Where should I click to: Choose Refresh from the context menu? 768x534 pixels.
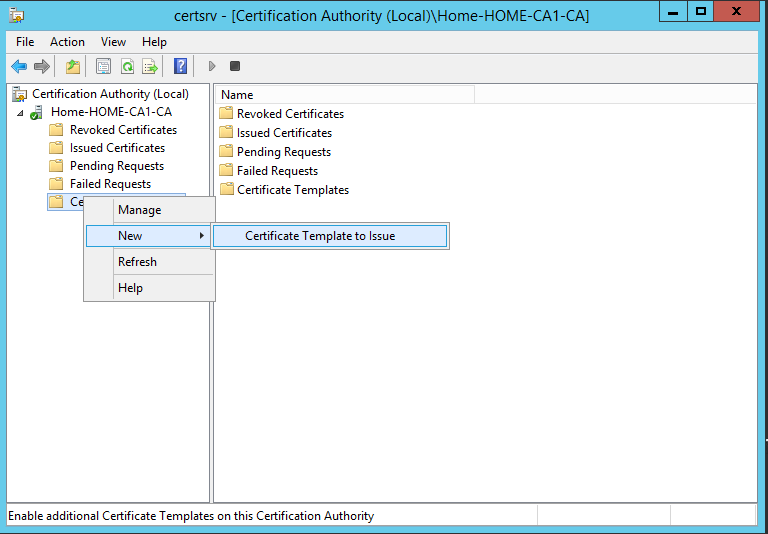tap(150, 262)
